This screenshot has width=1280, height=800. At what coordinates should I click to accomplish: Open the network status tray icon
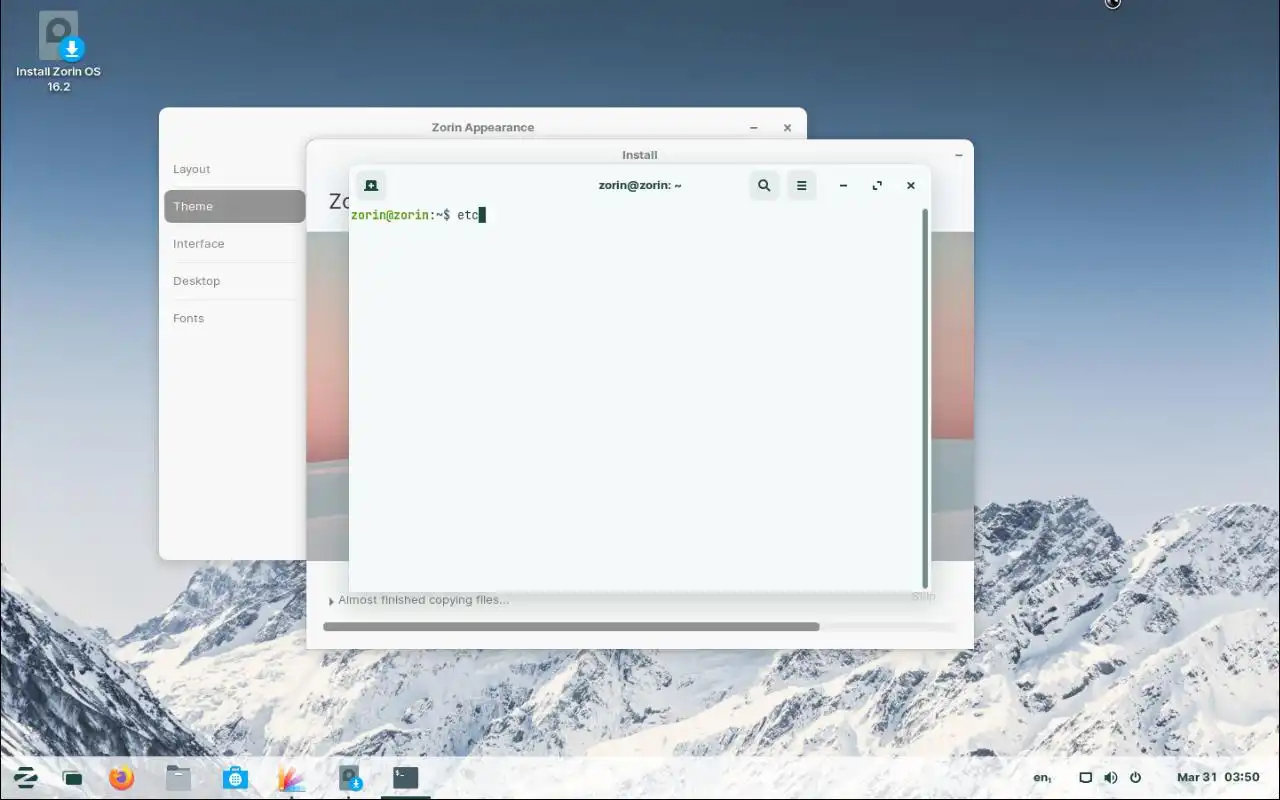pyautogui.click(x=1085, y=777)
